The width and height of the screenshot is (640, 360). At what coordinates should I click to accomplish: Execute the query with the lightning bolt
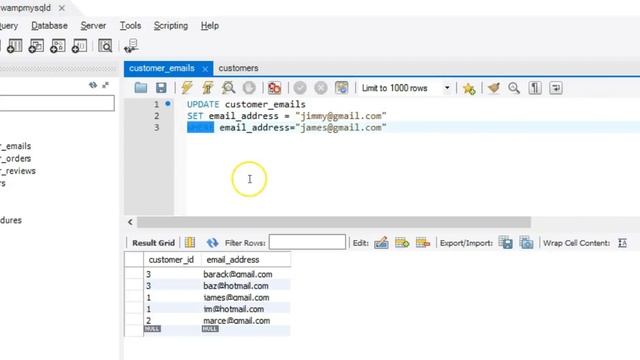tap(187, 88)
